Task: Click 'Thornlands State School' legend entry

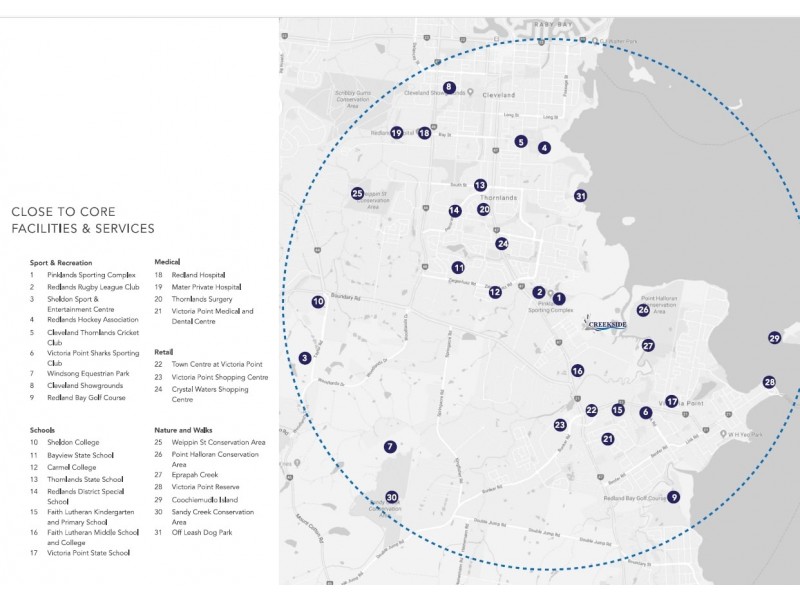Action: point(85,480)
